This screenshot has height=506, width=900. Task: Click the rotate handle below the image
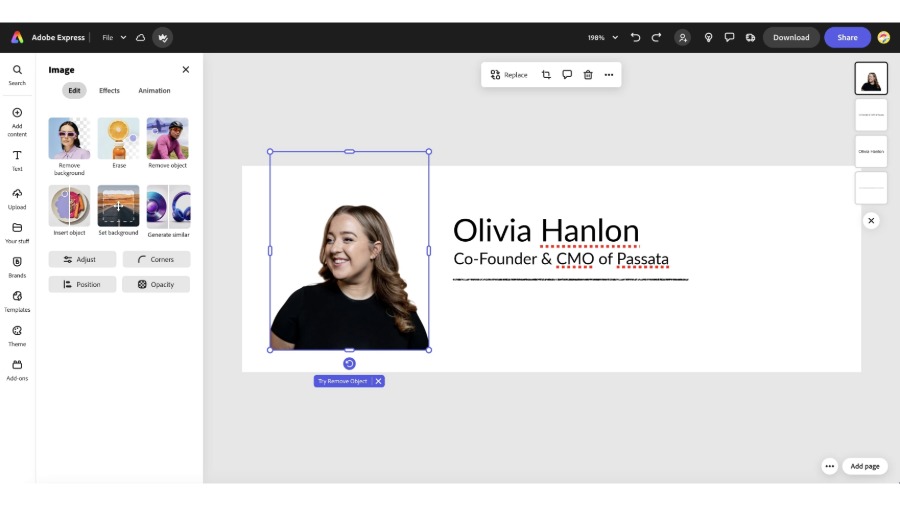pyautogui.click(x=349, y=364)
